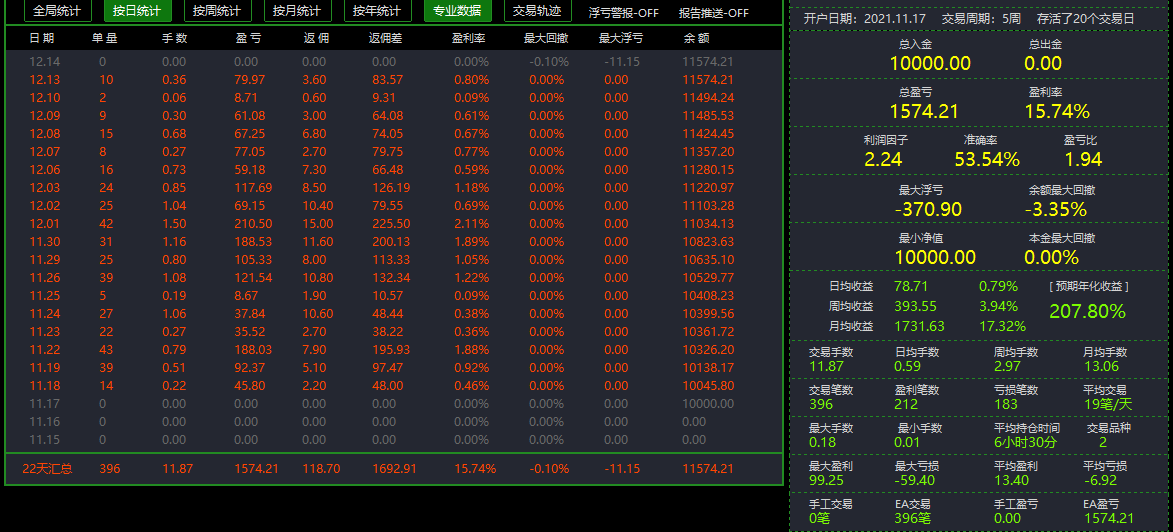
Task: Select the 12.07 date row
Action: pos(393,151)
